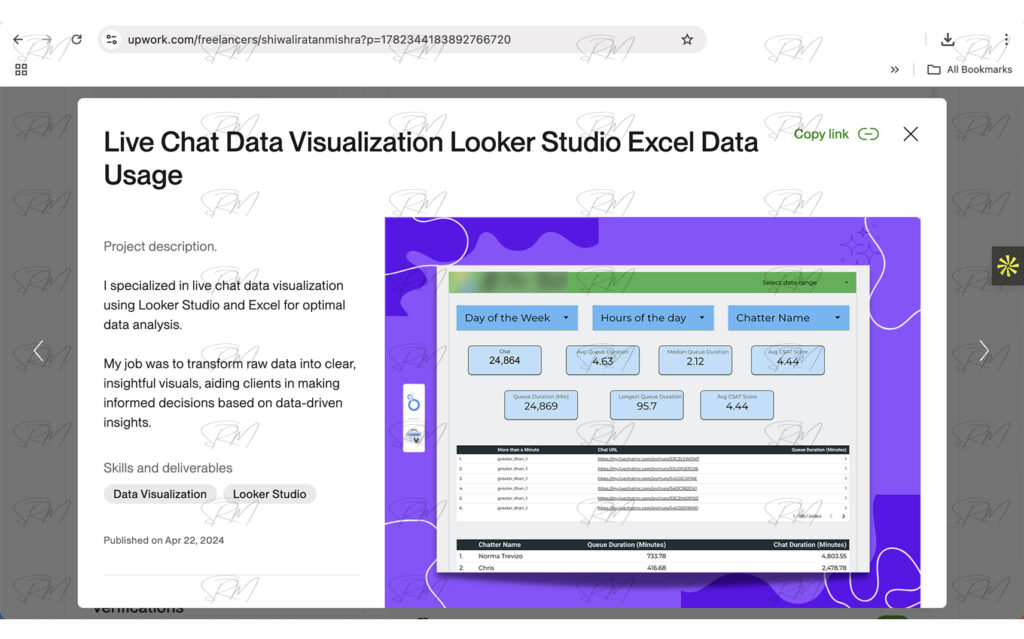Click the Project description heading
Screen dimensions: 1024x639
[x=160, y=246]
